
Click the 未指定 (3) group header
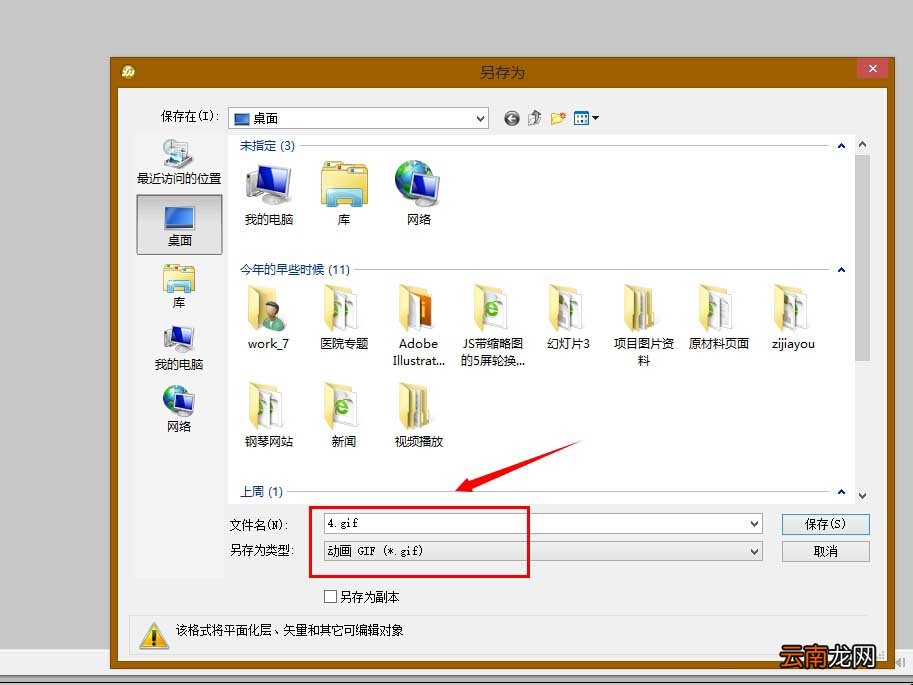267,146
